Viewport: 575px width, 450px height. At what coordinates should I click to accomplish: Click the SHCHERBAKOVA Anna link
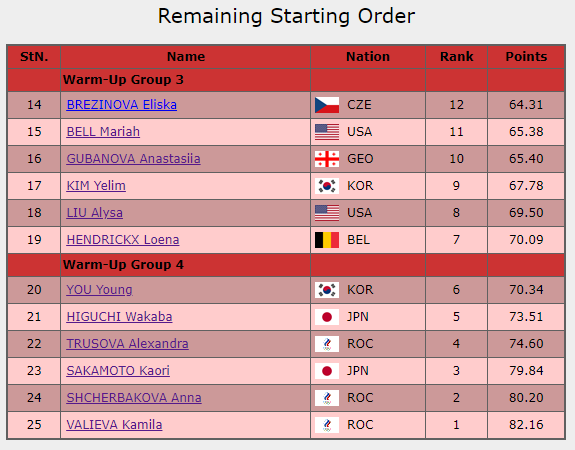click(134, 398)
